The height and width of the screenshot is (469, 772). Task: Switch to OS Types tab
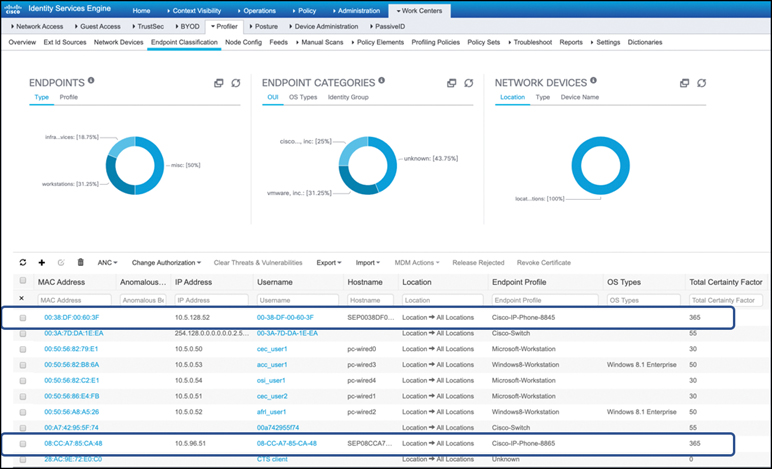tap(303, 97)
